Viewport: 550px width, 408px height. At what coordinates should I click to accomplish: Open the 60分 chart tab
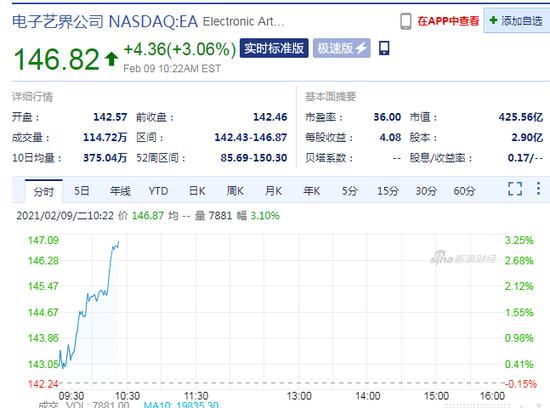[x=464, y=191]
